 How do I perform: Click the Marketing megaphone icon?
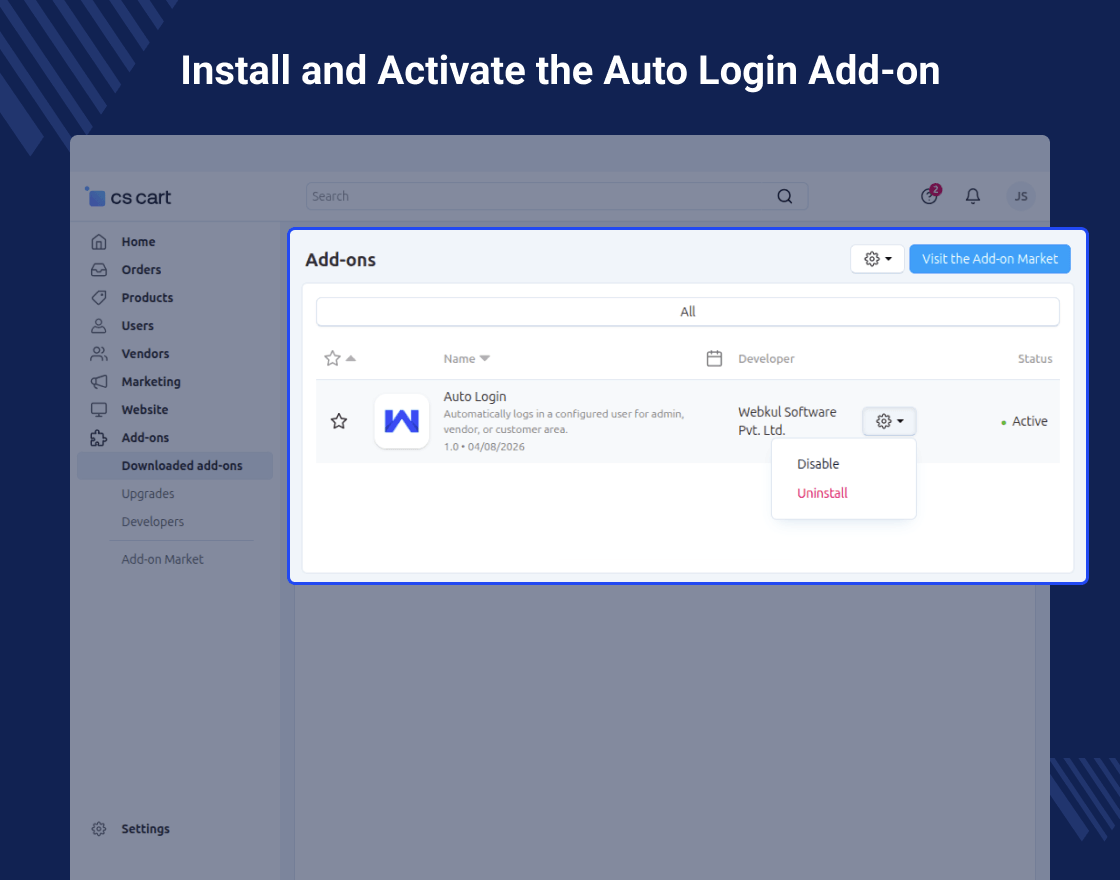99,381
